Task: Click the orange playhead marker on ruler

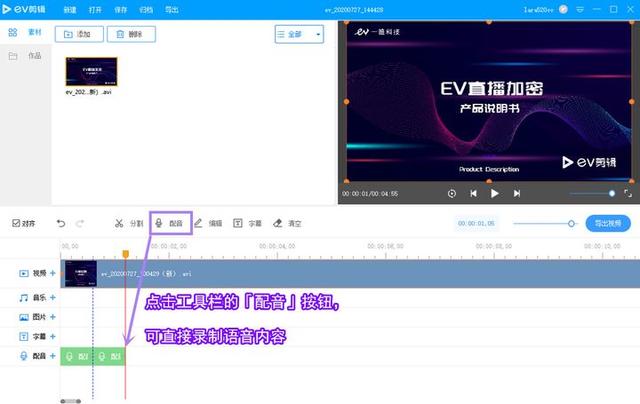Action: pyautogui.click(x=126, y=254)
